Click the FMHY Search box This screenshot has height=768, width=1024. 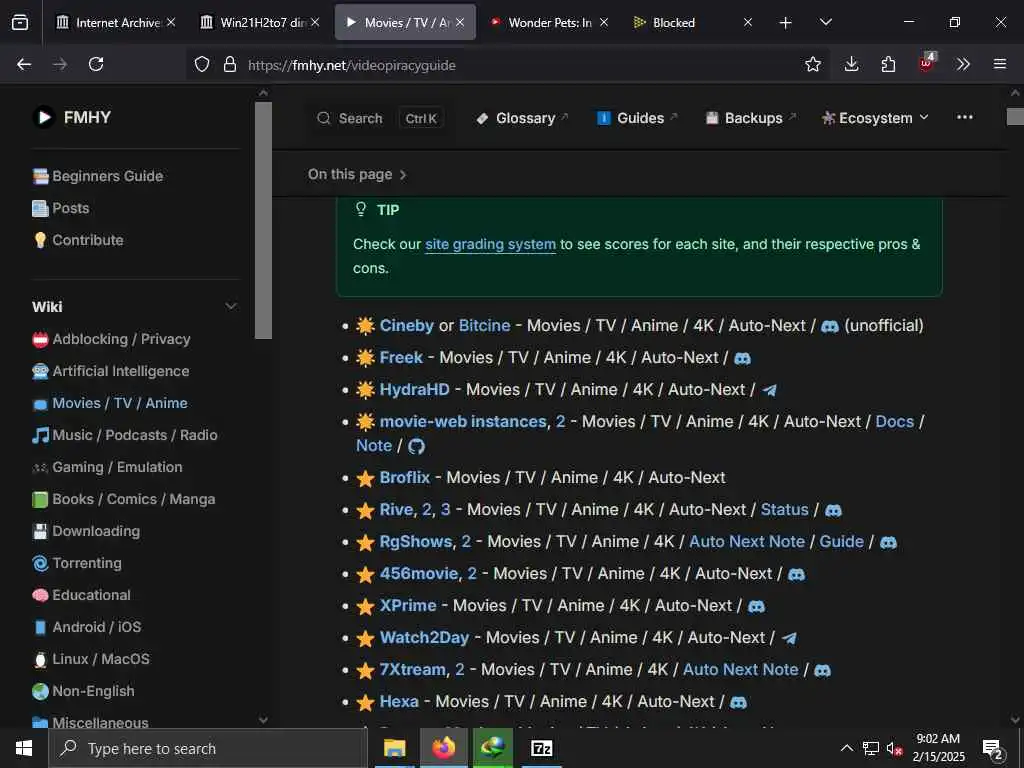[379, 118]
